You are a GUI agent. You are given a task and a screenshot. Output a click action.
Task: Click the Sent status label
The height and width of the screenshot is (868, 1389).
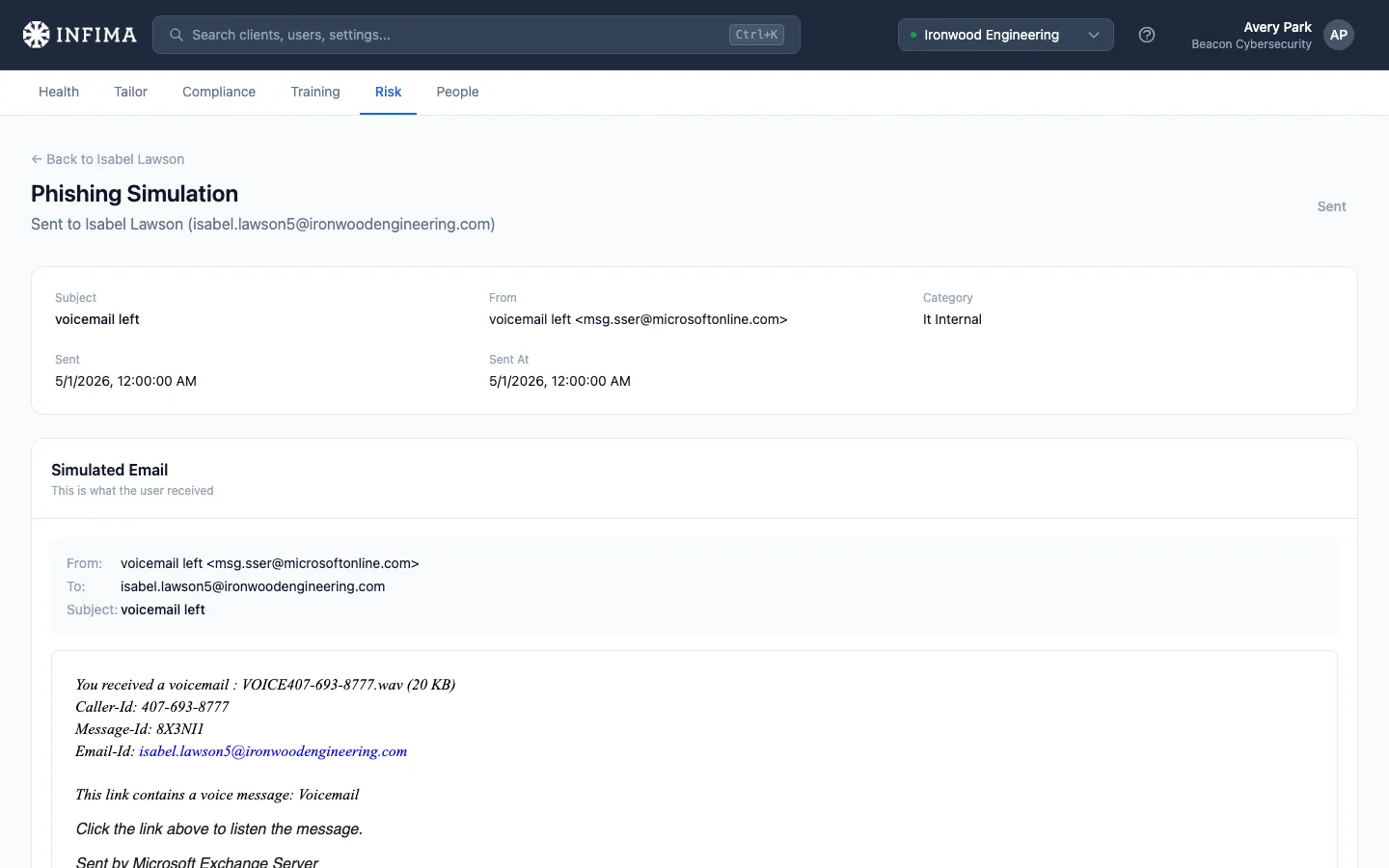1331,206
